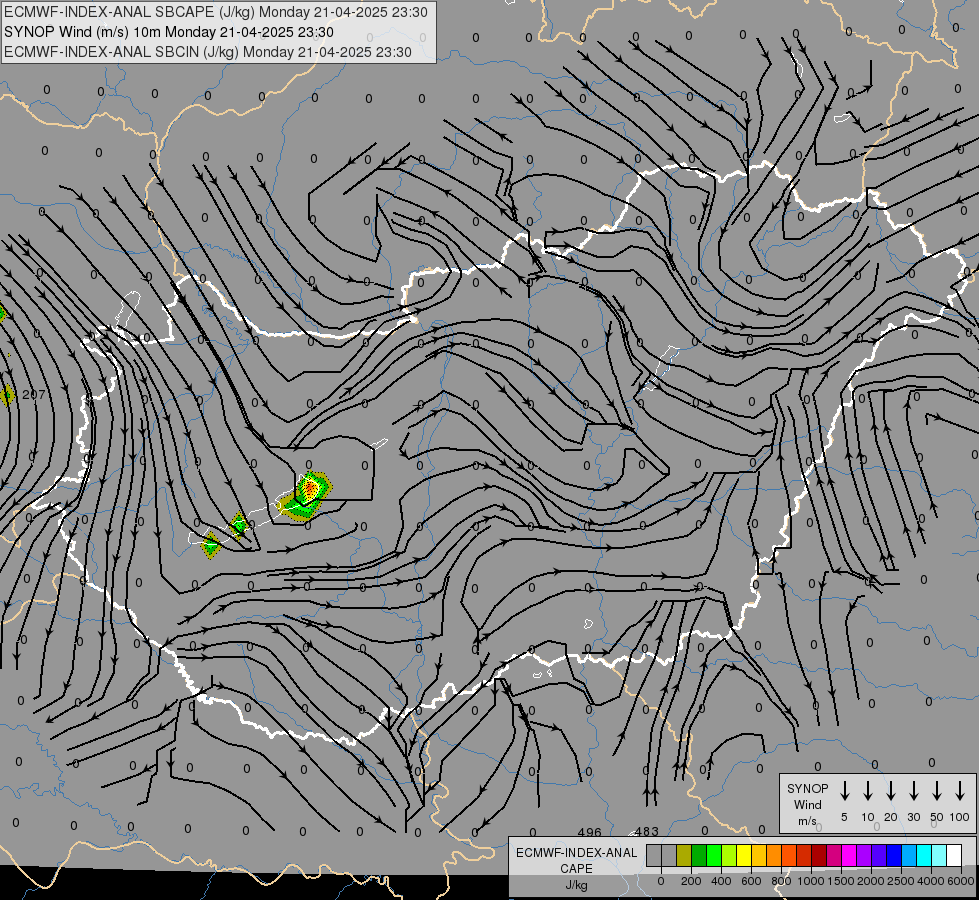This screenshot has width=979, height=900.
Task: Click the 50 m/s wind arrow in the legend
Action: [937, 791]
